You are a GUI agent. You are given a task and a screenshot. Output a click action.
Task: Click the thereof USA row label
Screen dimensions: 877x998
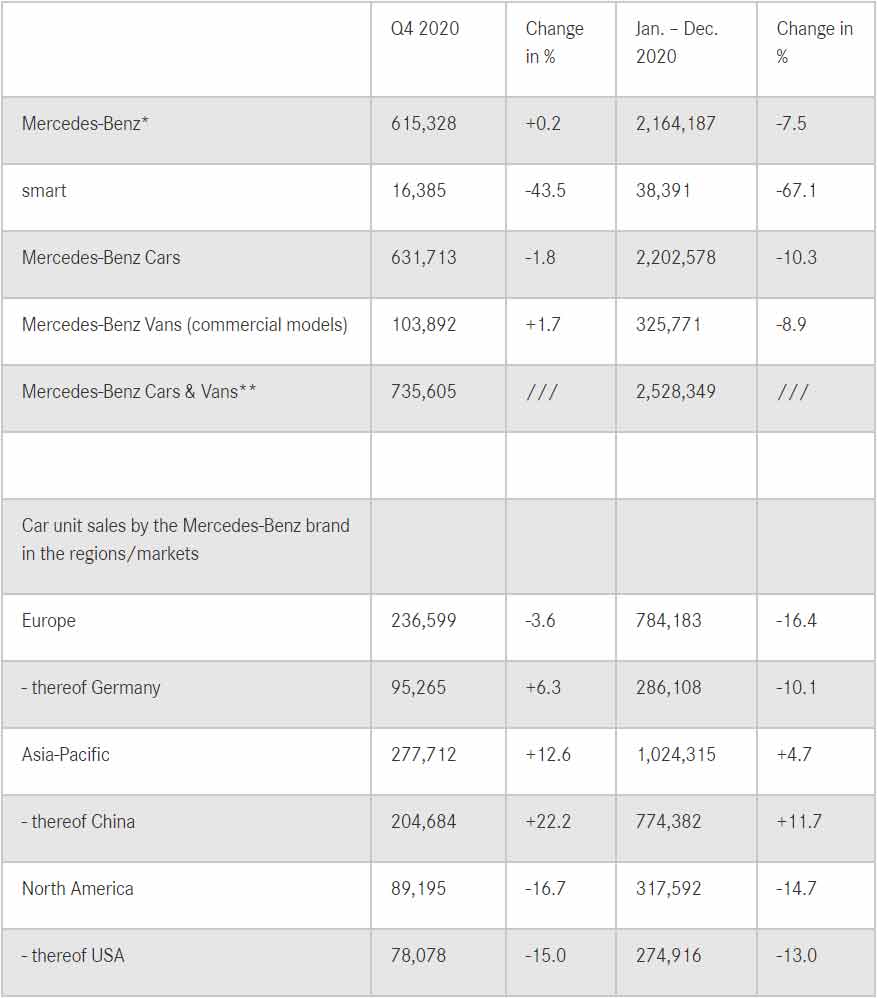[x=74, y=955]
